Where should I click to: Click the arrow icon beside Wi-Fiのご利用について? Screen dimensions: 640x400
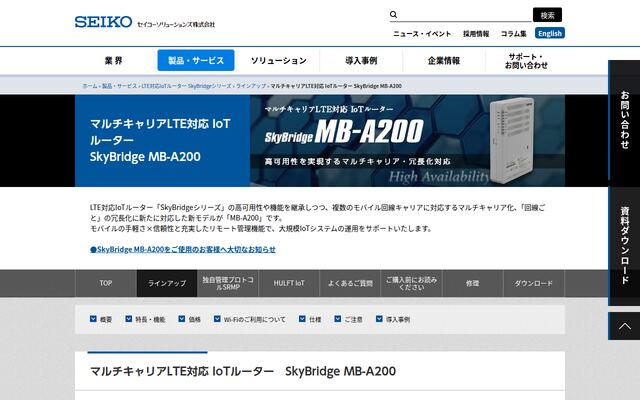217,319
